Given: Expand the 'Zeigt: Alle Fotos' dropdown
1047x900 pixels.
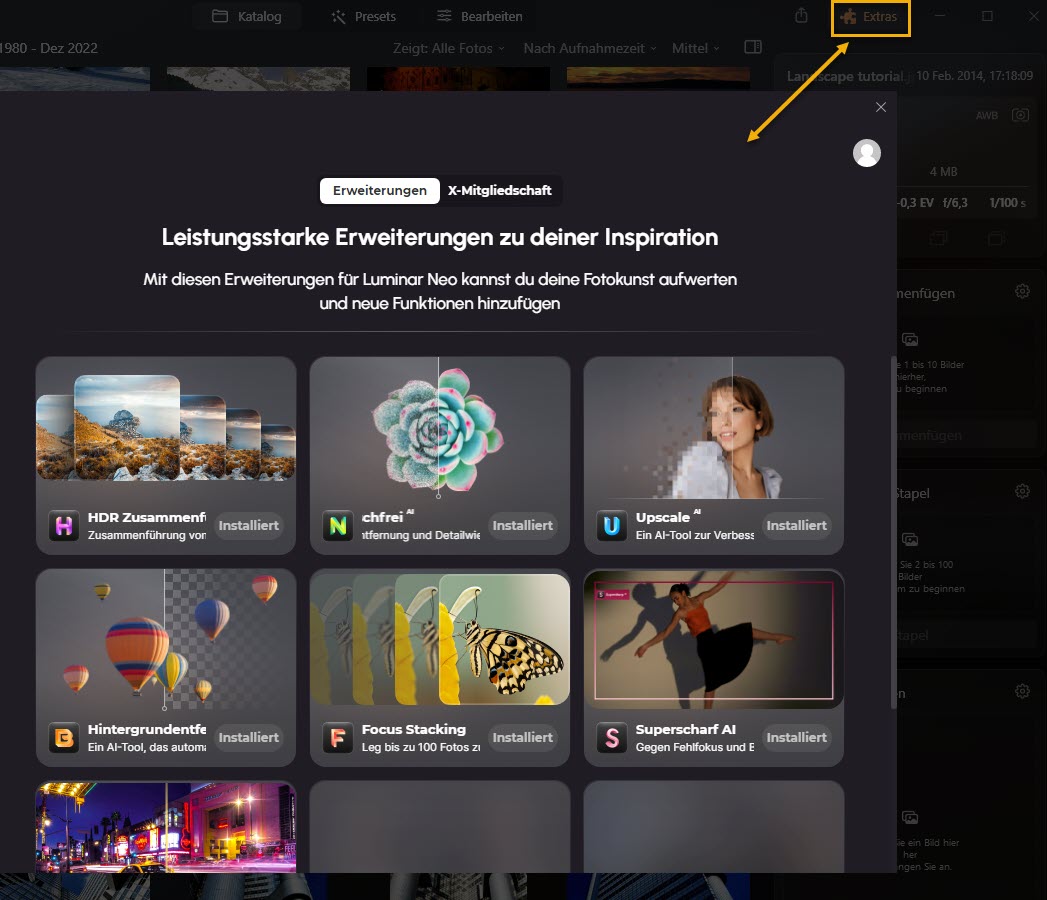Looking at the screenshot, I should pyautogui.click(x=448, y=48).
